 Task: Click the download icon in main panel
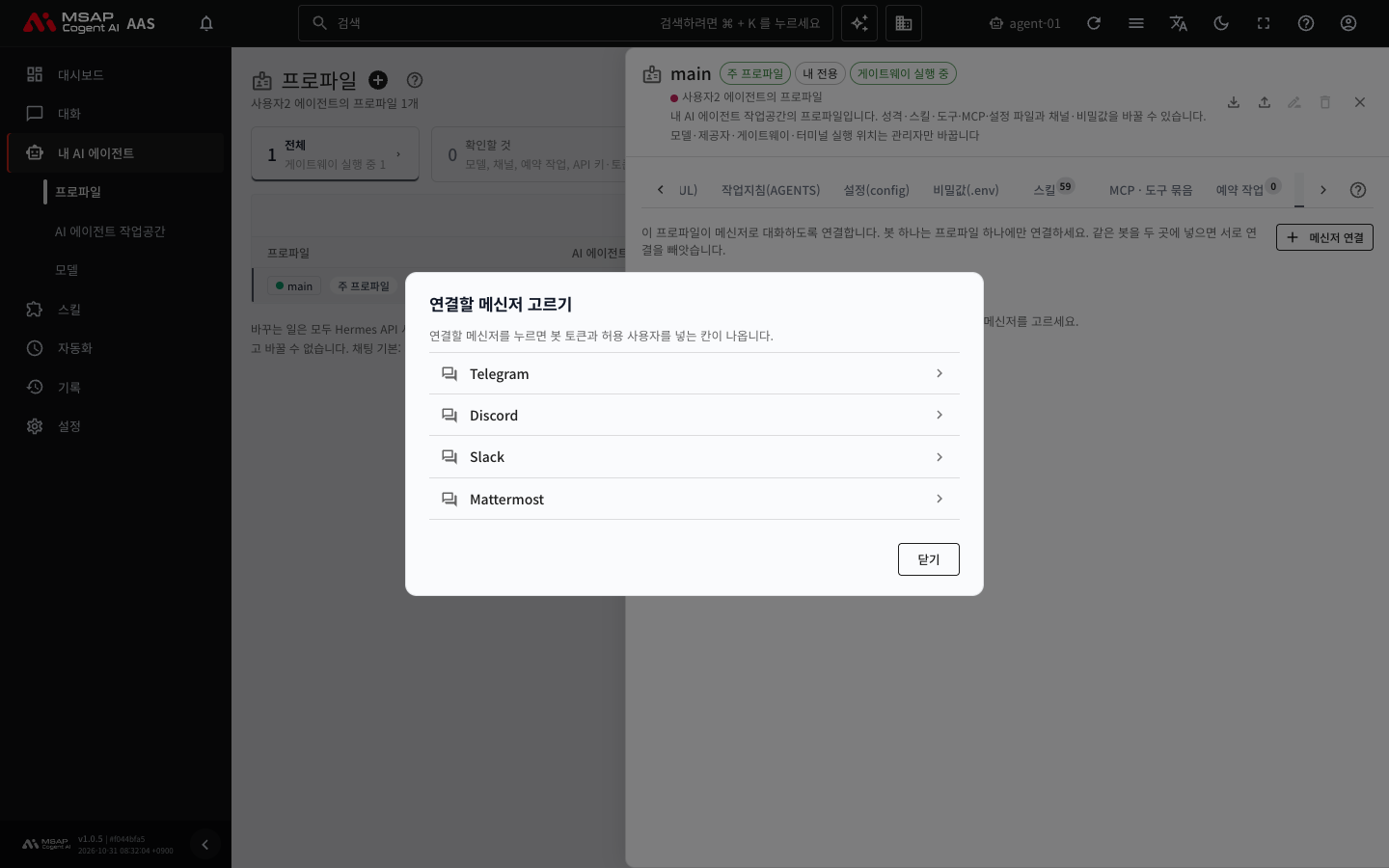click(x=1234, y=102)
